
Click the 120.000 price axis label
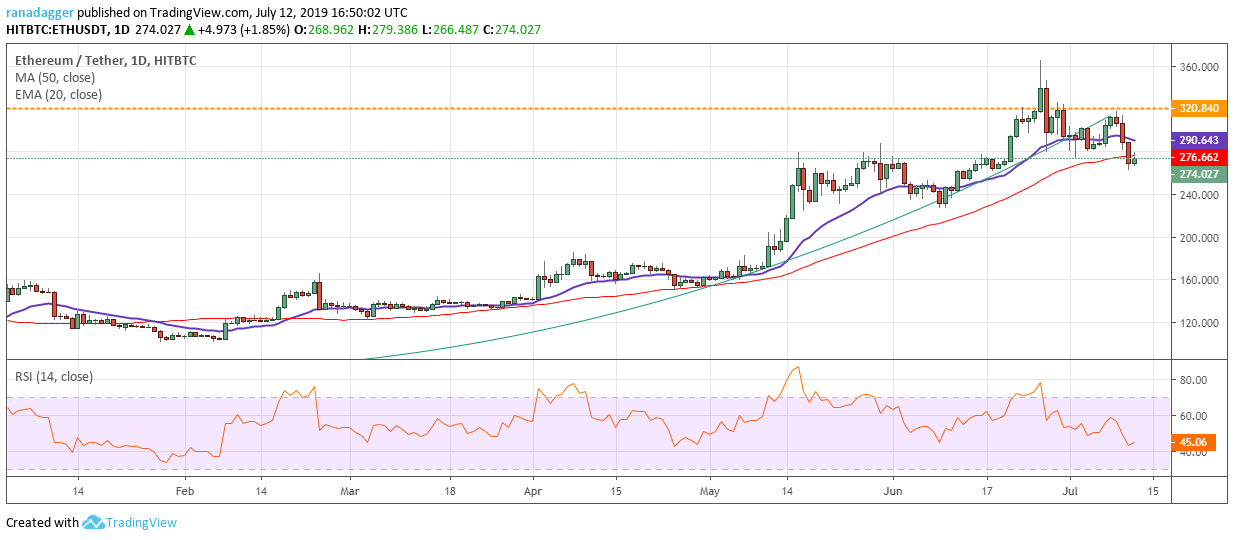click(x=1198, y=323)
